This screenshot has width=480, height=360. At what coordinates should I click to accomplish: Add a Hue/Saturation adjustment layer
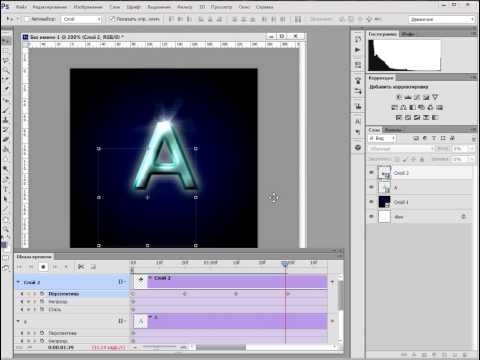(394, 107)
